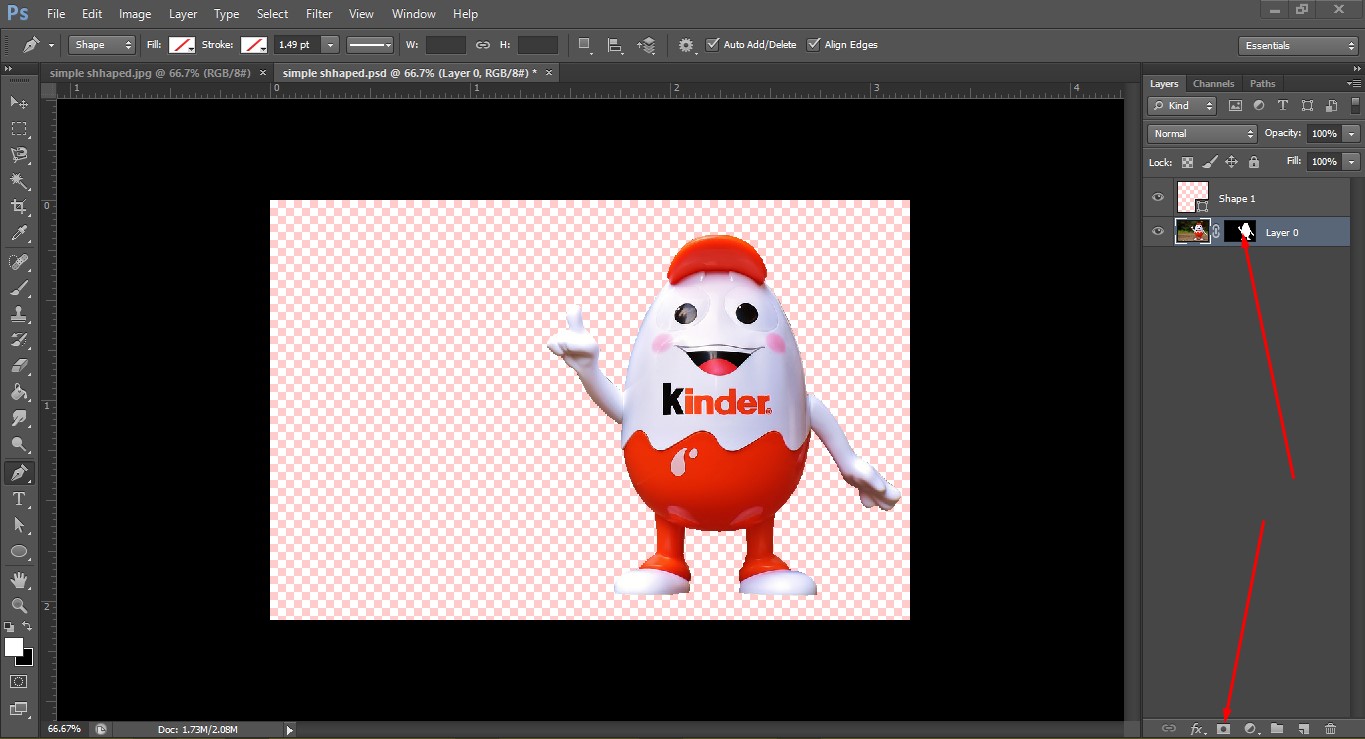Open the Essentials workspace dropdown
The image size is (1365, 739).
(x=1298, y=45)
